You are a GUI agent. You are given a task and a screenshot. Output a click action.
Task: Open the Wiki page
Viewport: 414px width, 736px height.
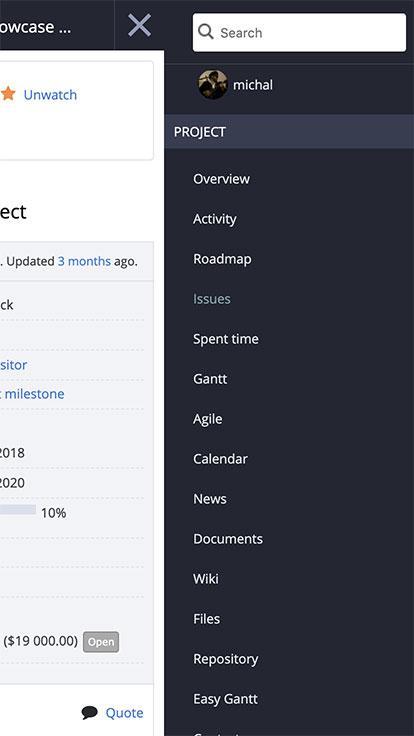coord(206,579)
